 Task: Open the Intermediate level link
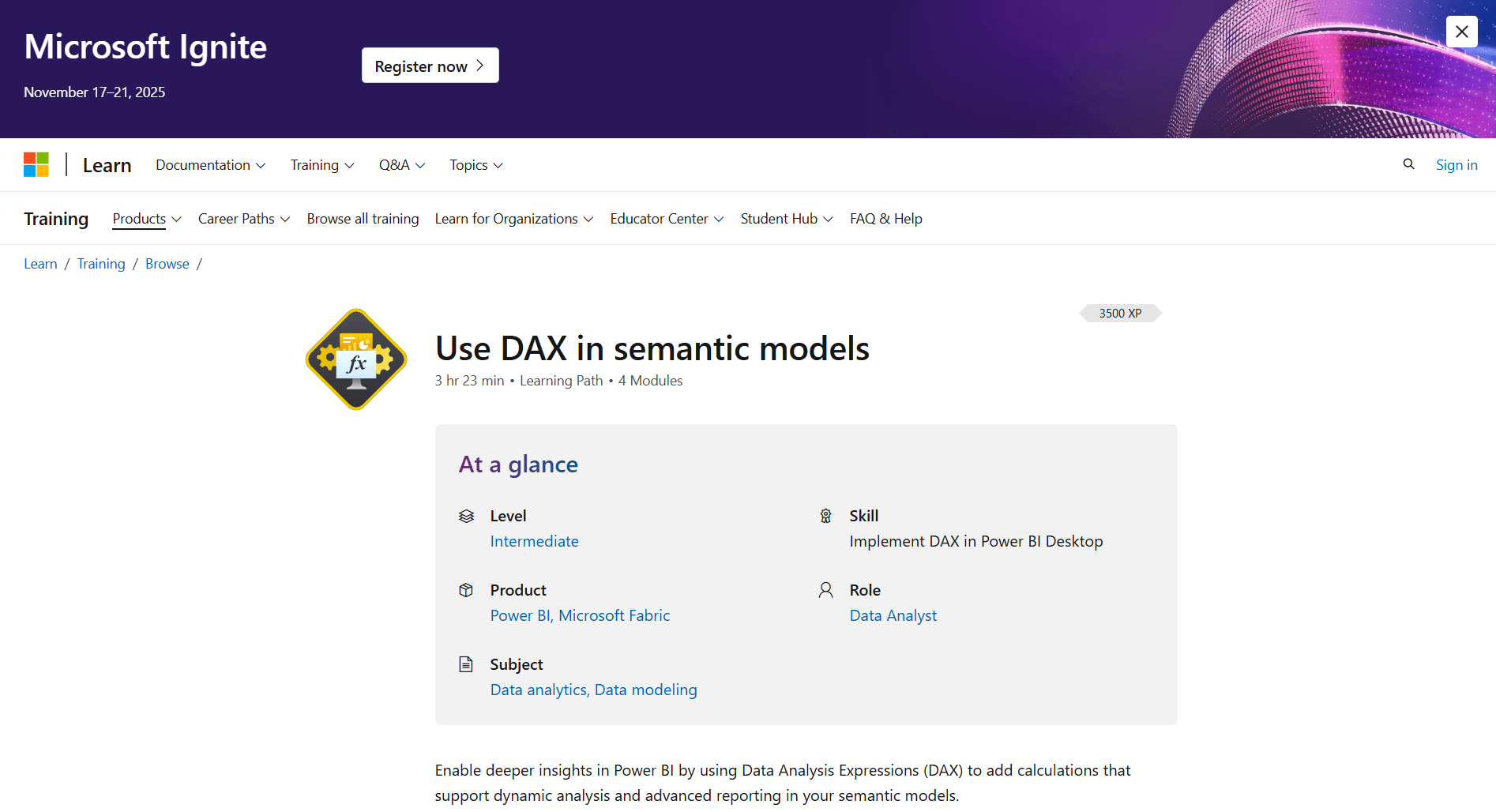(534, 541)
